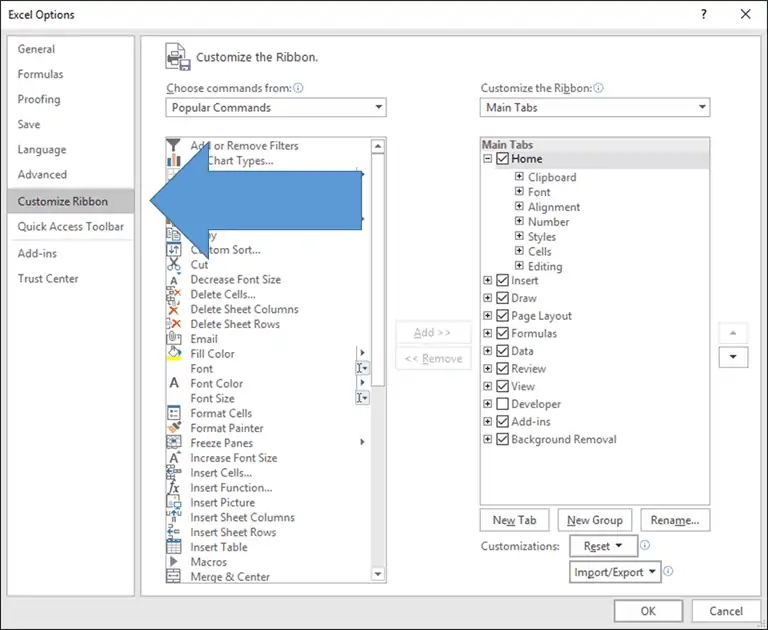Click the Reset customizations button
This screenshot has width=768, height=630.
click(x=603, y=546)
